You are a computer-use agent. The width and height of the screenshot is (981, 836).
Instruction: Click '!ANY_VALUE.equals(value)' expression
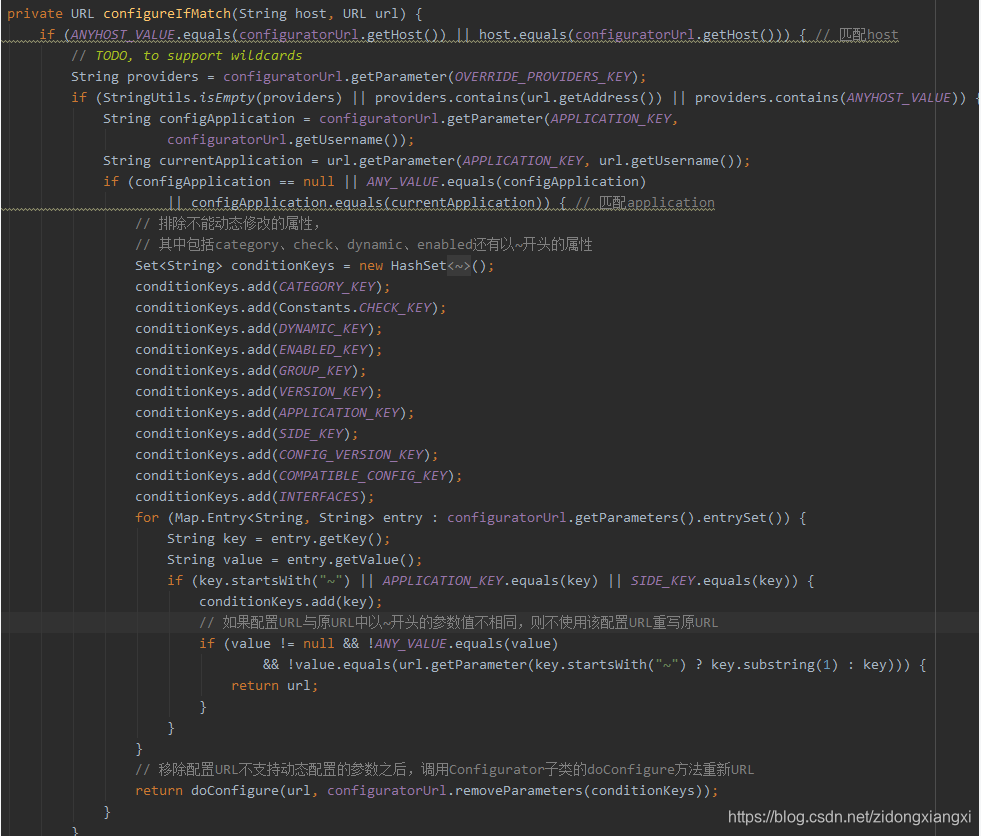tap(462, 644)
